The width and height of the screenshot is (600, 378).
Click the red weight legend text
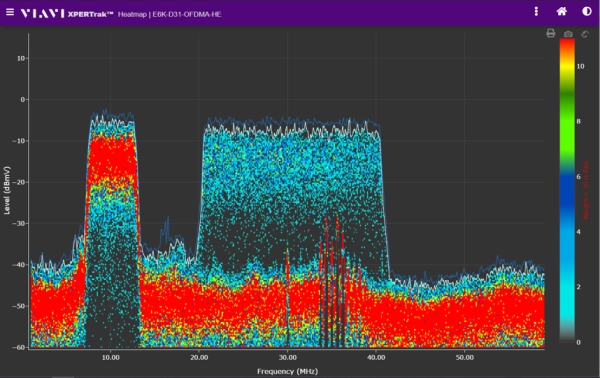pos(585,190)
